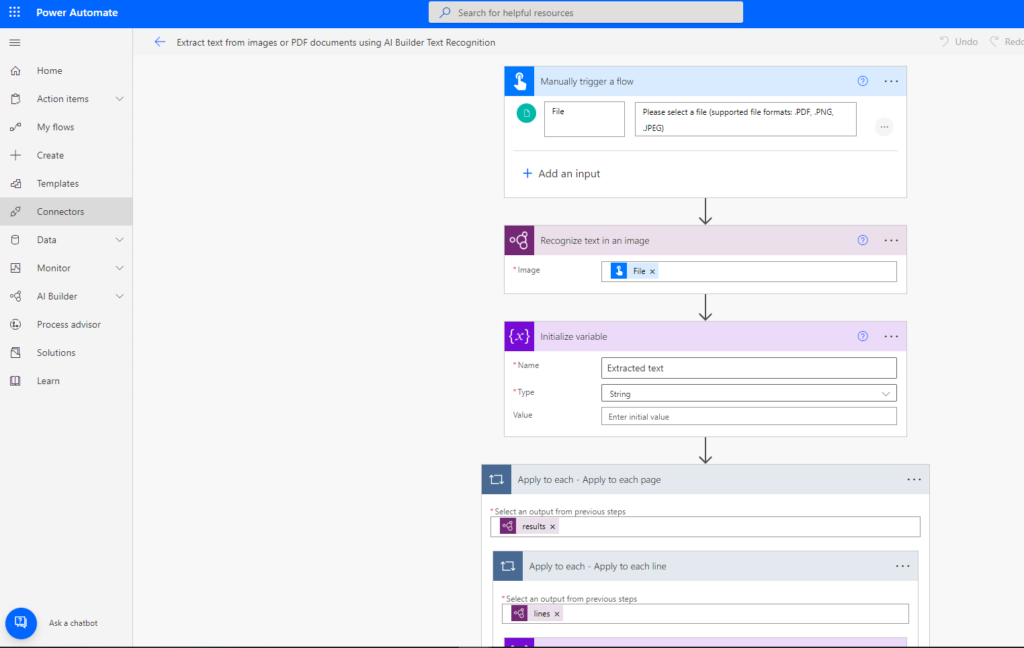Open help for Initialize variable
This screenshot has height=648, width=1024.
[x=863, y=336]
